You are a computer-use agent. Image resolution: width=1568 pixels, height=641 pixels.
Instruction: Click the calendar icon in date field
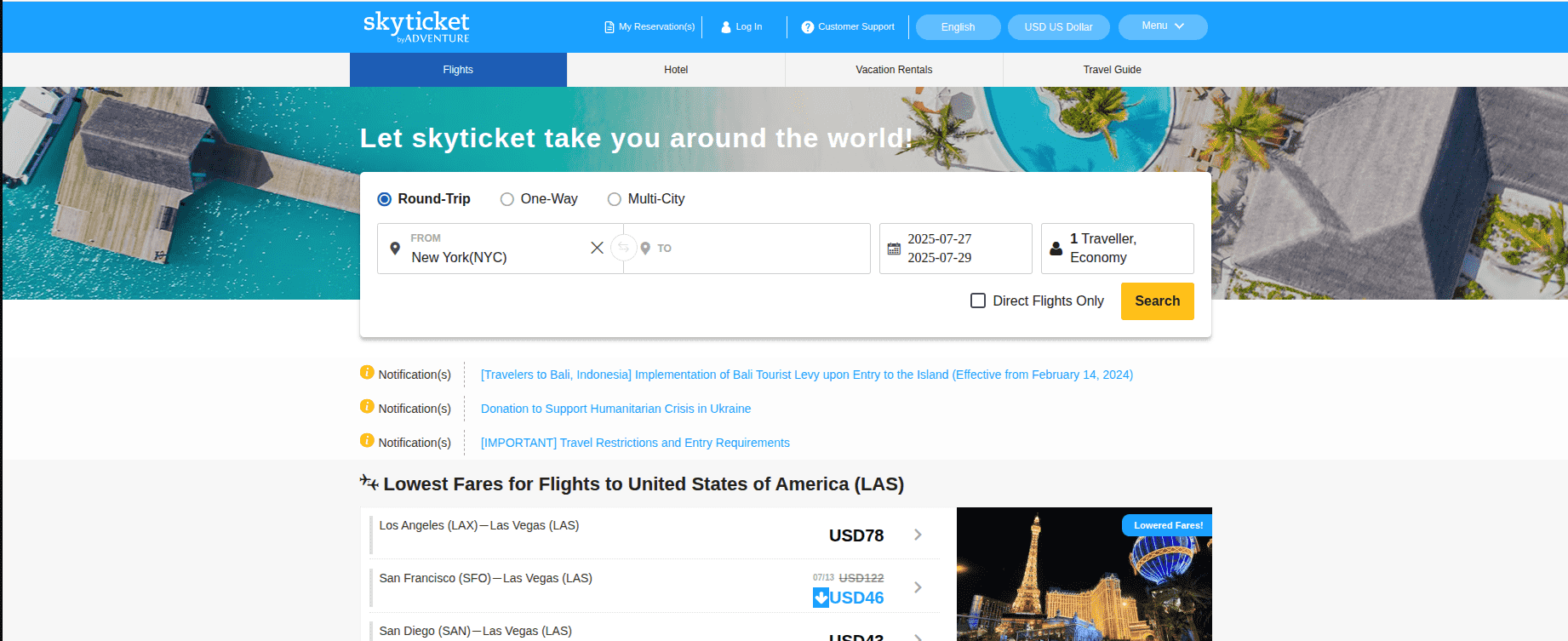[x=894, y=249]
